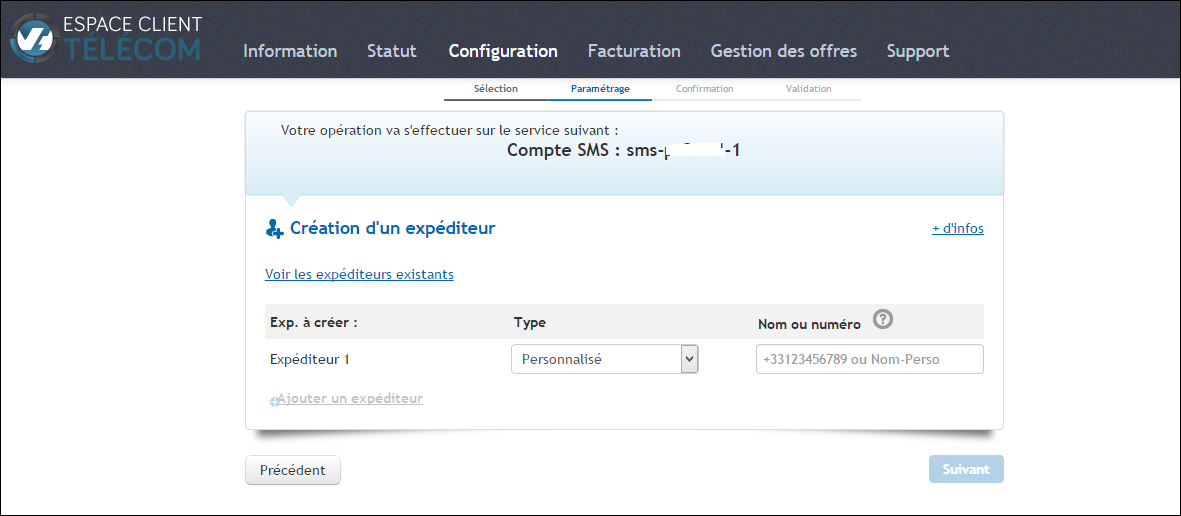This screenshot has height=516, width=1181.
Task: Click the Espace Client Télécom logo
Action: 105,38
